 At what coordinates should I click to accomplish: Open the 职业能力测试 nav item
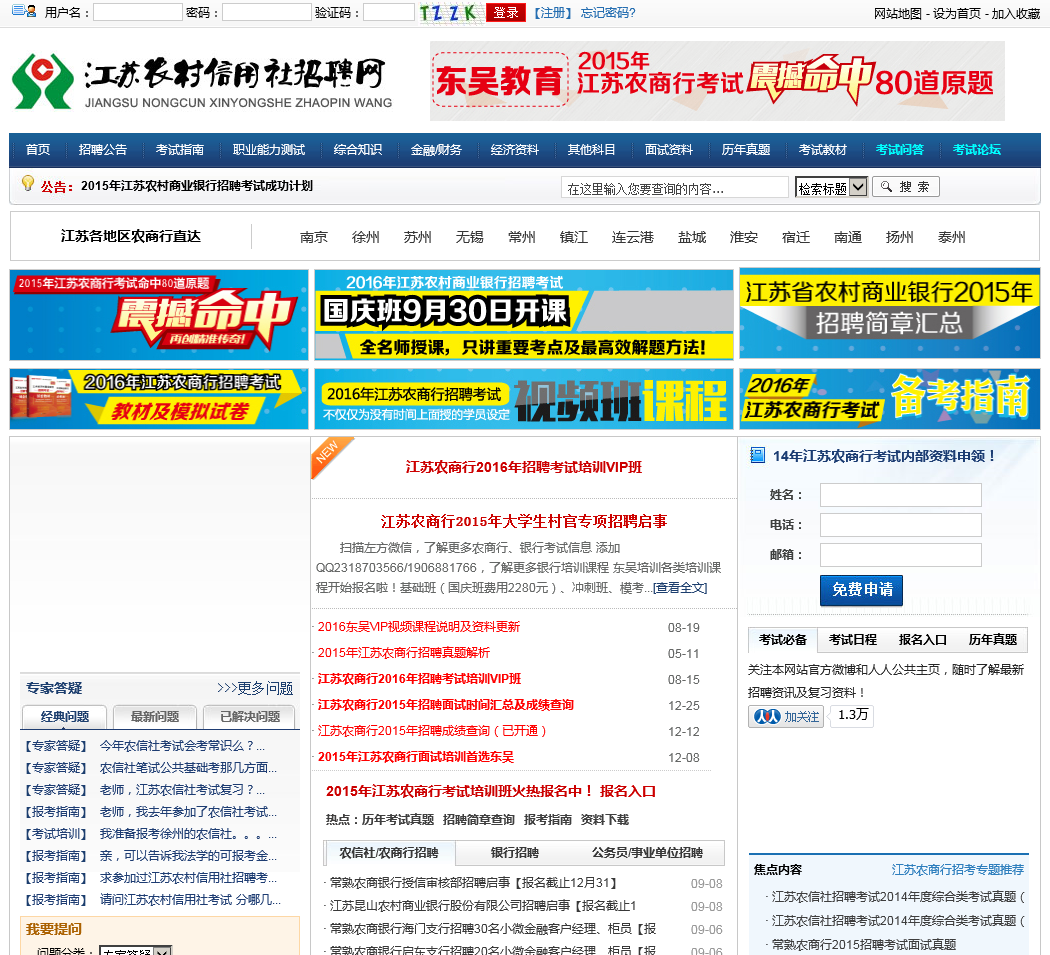[269, 149]
